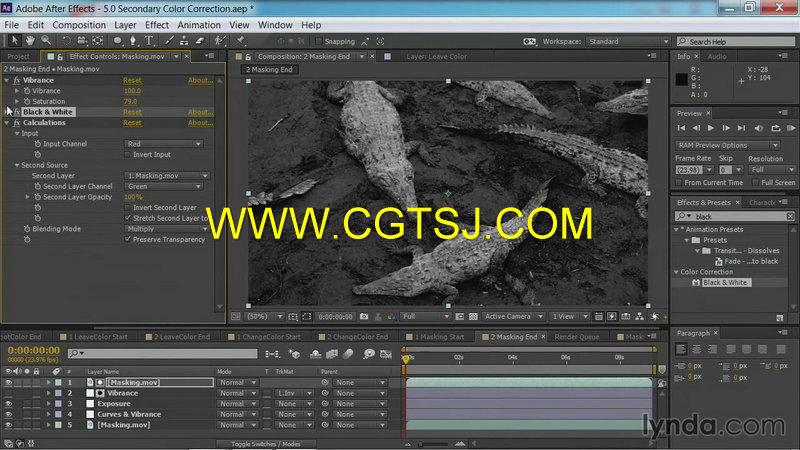800x450 pixels.
Task: Click the region of interest icon
Action: pyautogui.click(x=459, y=317)
